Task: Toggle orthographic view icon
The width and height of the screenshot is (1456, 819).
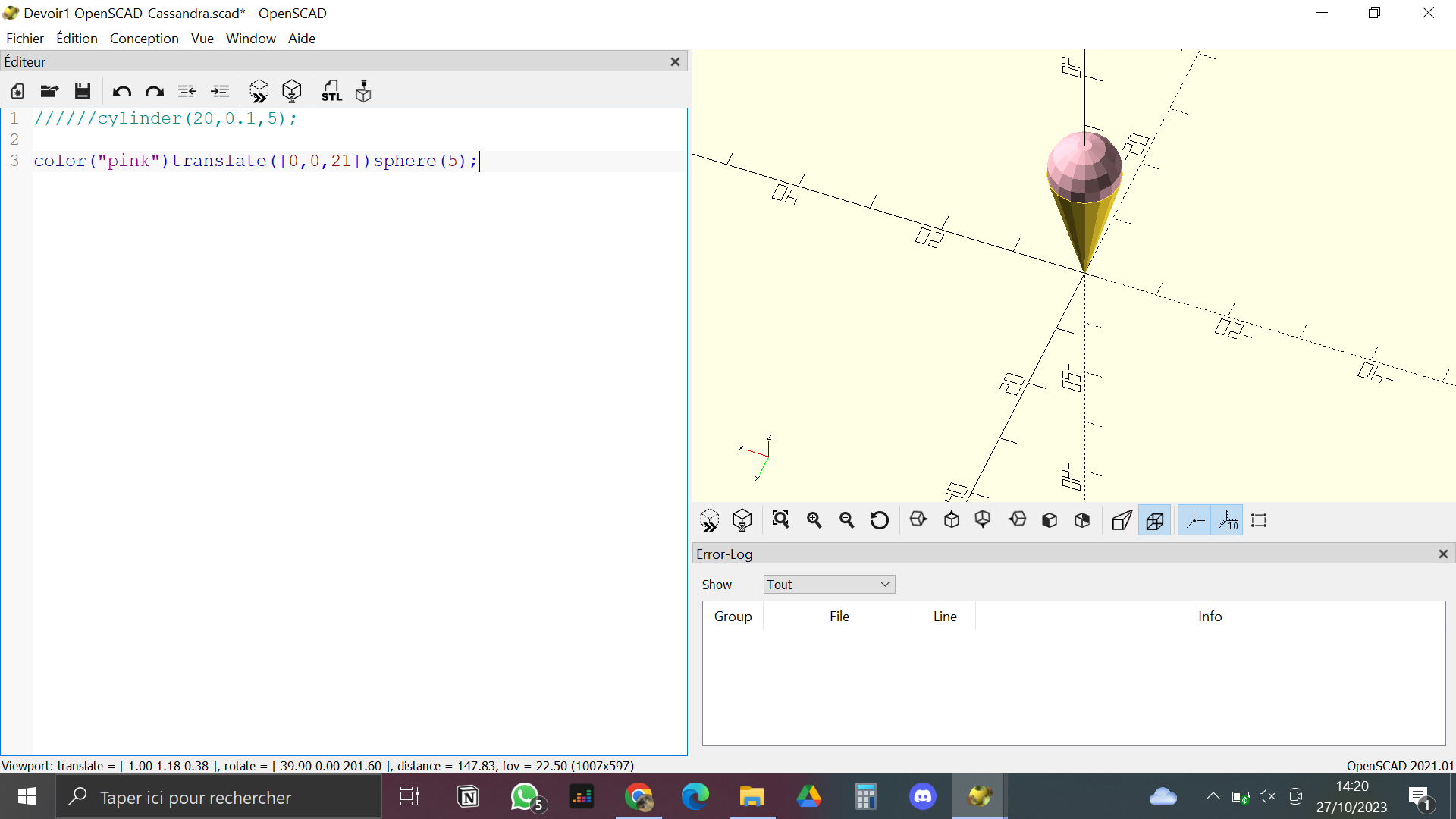Action: pyautogui.click(x=1154, y=520)
